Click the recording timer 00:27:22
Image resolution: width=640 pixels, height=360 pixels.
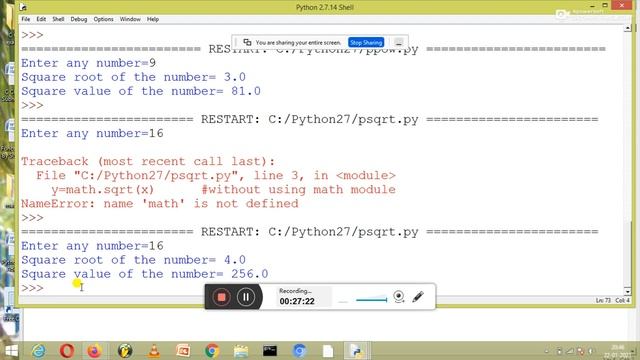pyautogui.click(x=297, y=301)
